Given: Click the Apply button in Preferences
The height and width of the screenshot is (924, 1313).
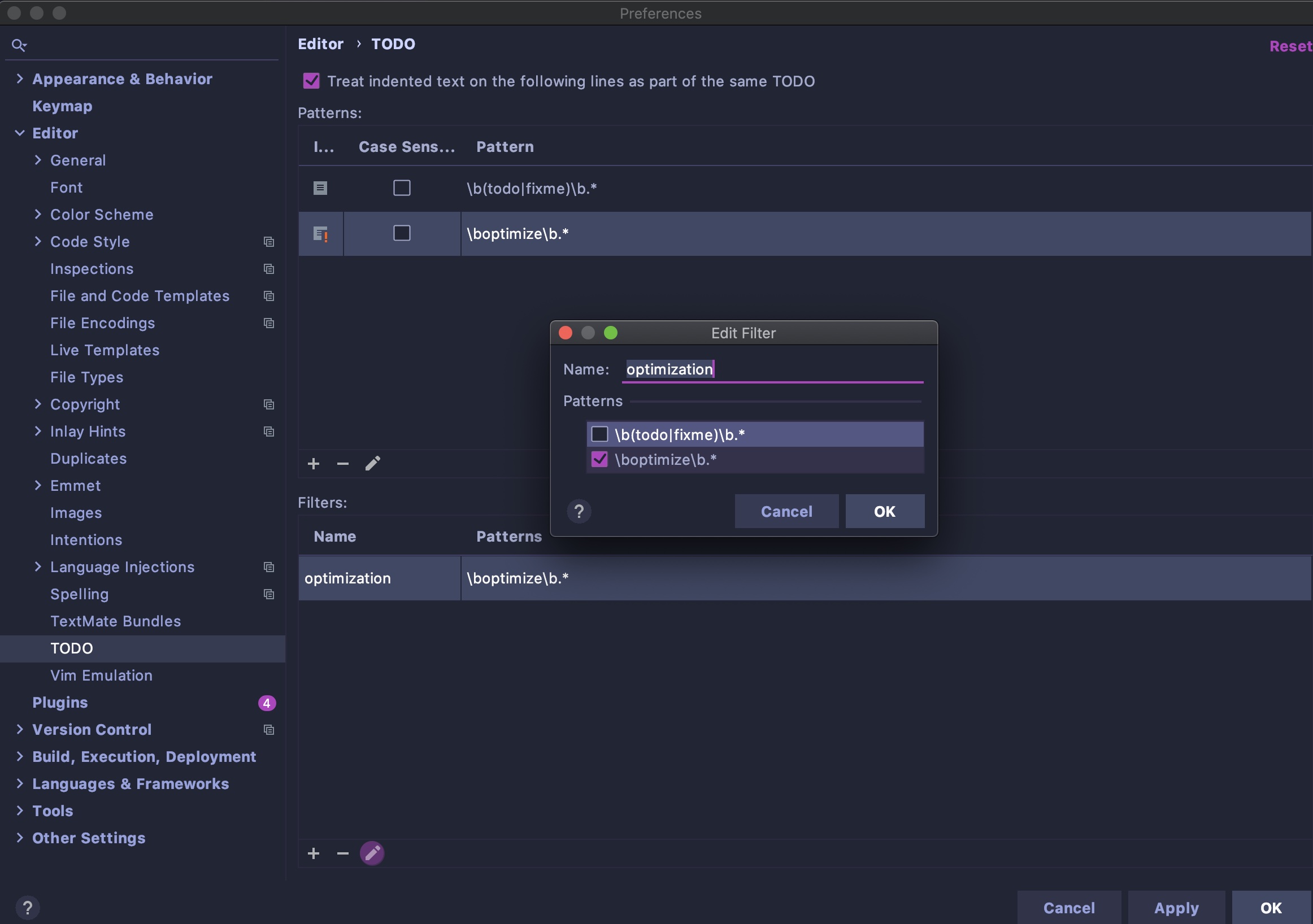Looking at the screenshot, I should click(x=1176, y=908).
